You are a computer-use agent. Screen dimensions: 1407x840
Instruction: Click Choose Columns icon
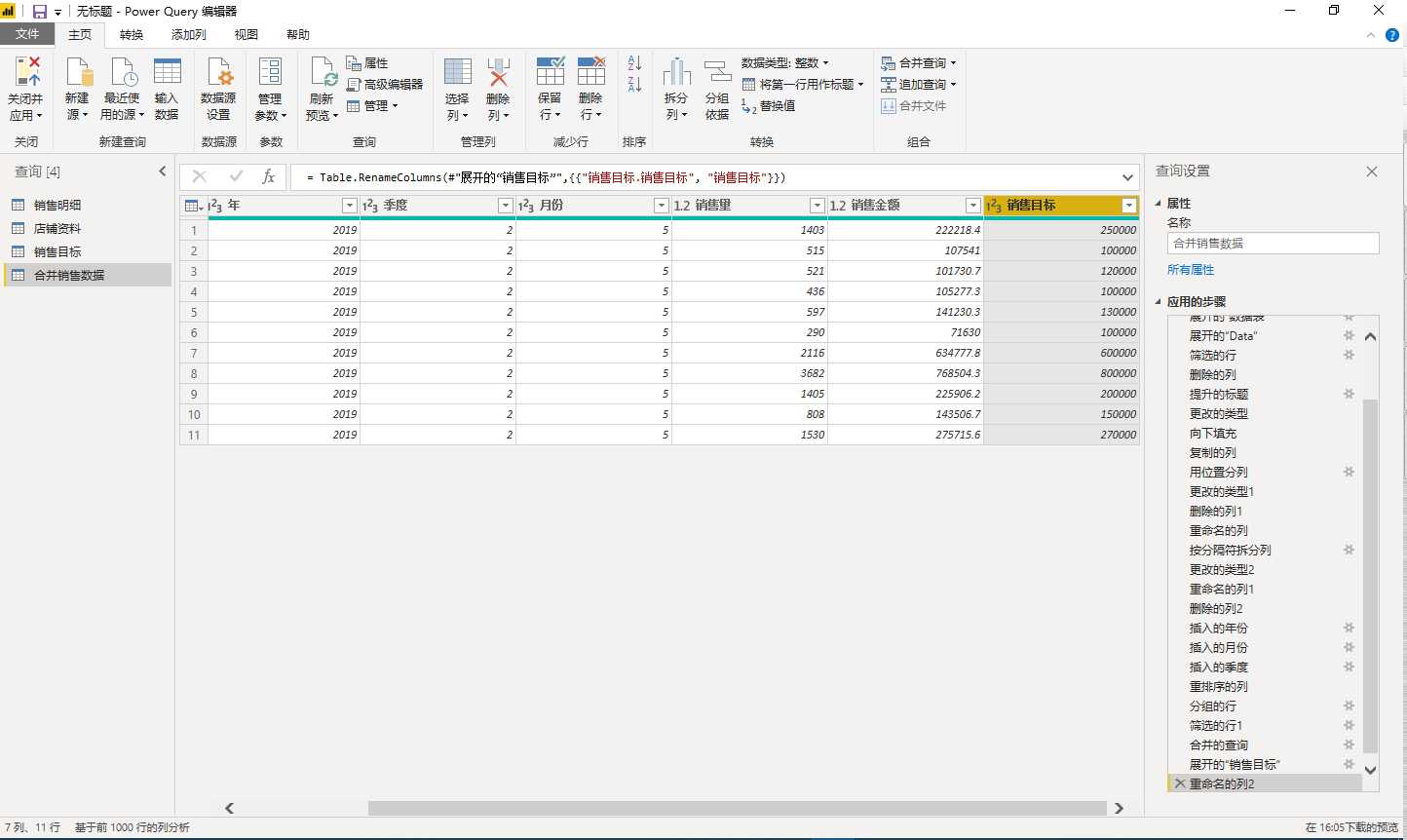458,71
